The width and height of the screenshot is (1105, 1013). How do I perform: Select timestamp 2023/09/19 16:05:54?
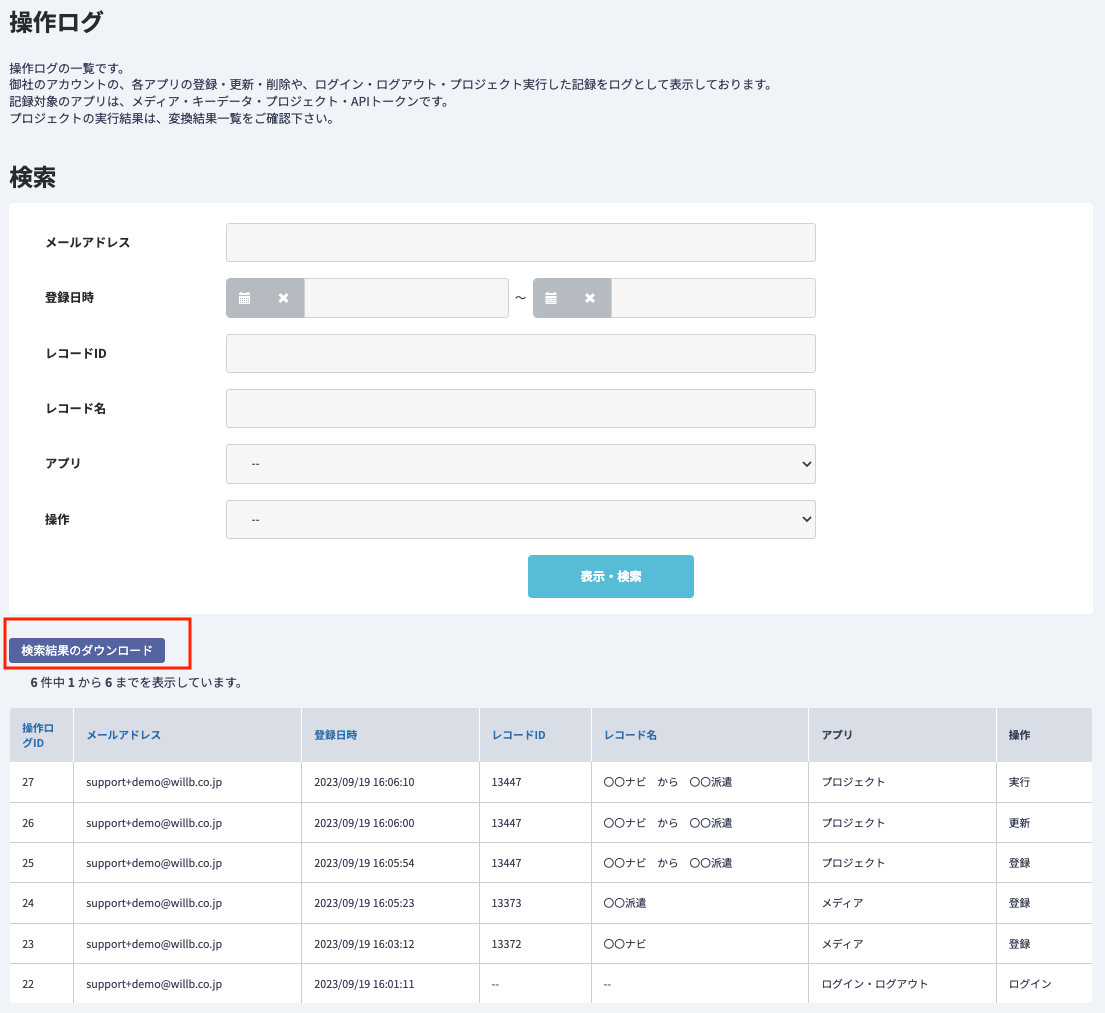[364, 863]
